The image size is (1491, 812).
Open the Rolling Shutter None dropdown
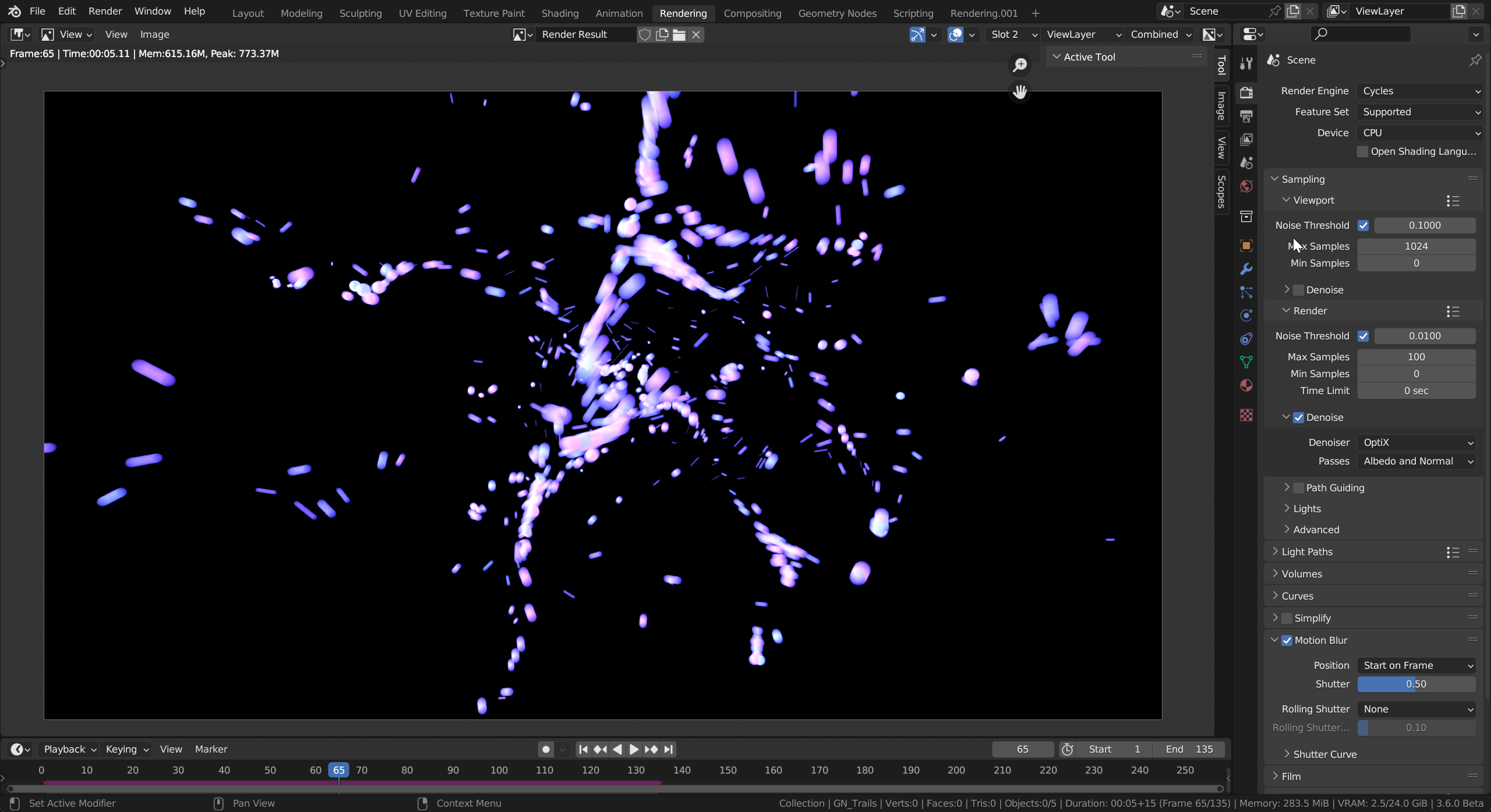pyautogui.click(x=1416, y=710)
